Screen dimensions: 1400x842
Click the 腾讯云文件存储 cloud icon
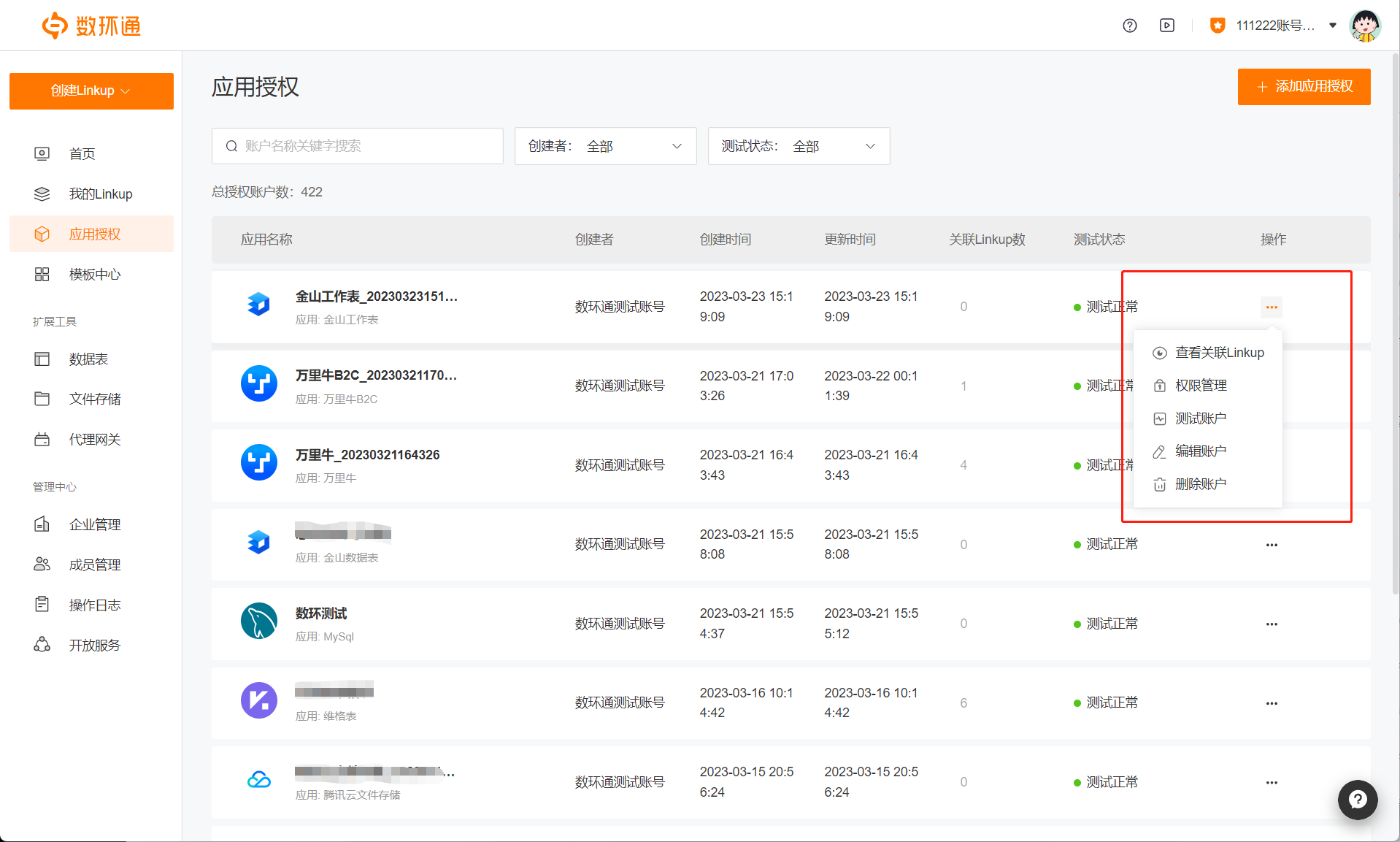click(259, 781)
